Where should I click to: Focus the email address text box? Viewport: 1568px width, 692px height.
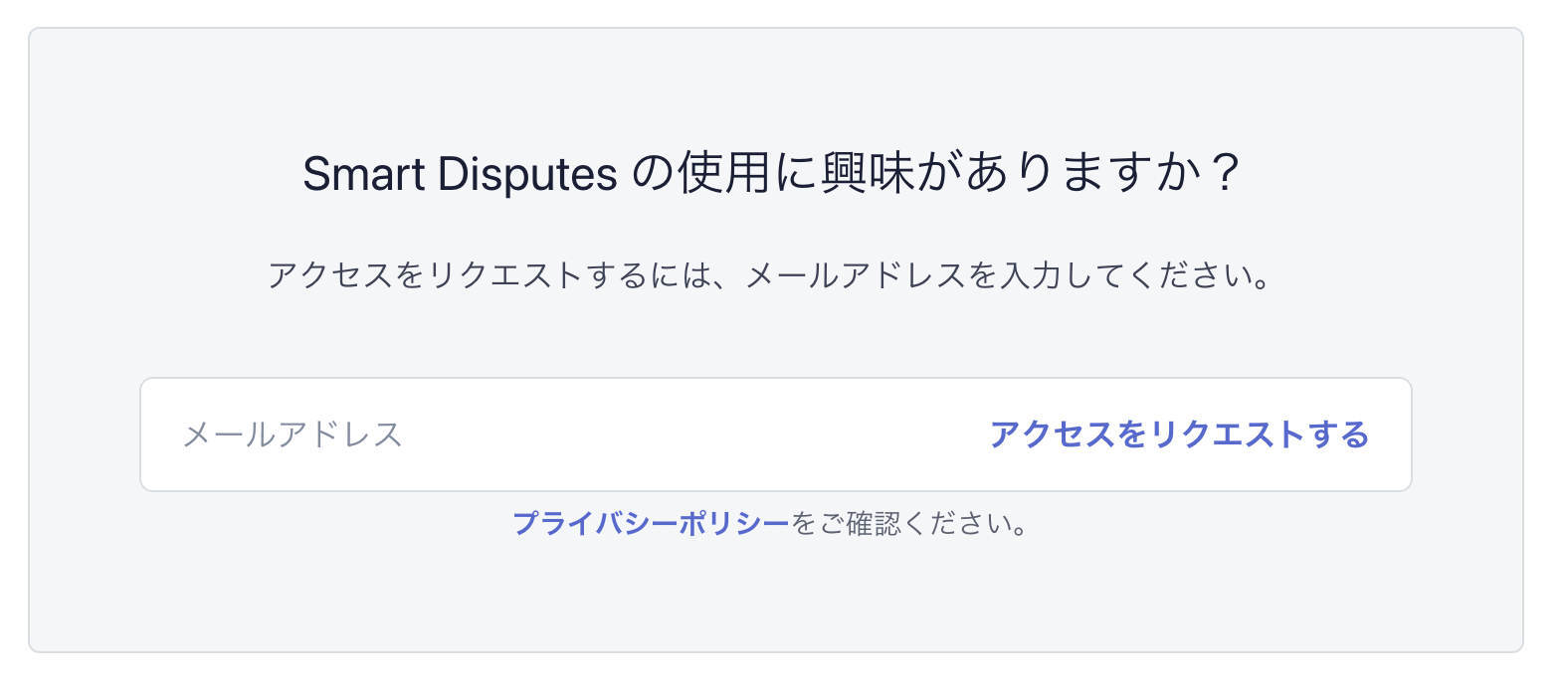[x=557, y=434]
